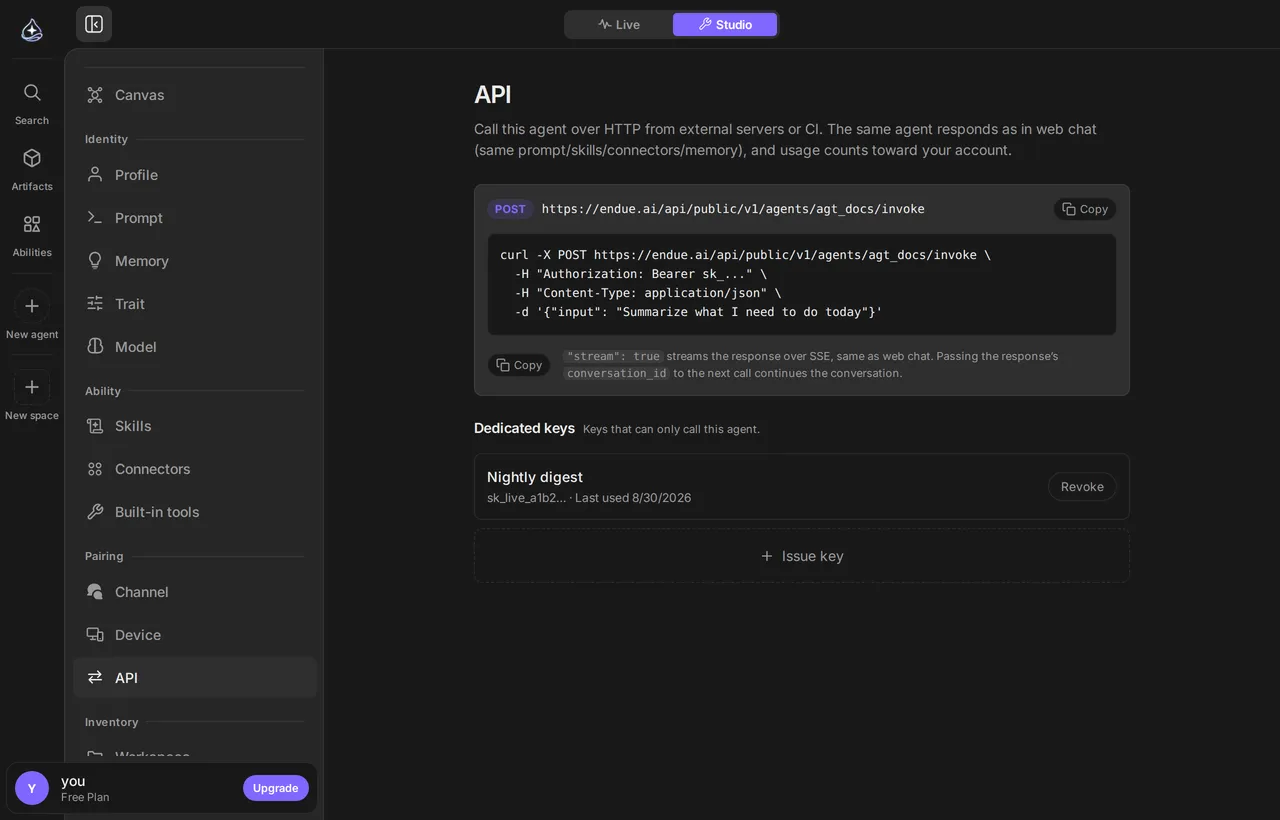Click the Endue logo icon
This screenshot has height=820, width=1280.
click(x=32, y=29)
